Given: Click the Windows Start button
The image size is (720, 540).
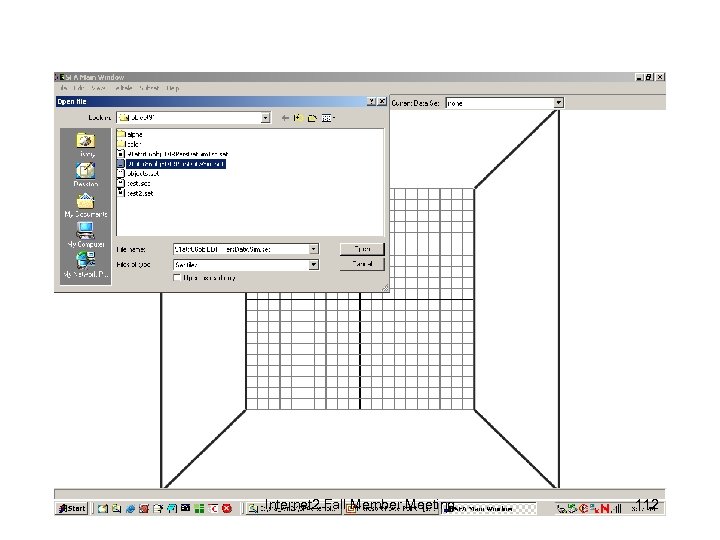Looking at the screenshot, I should [x=72, y=508].
